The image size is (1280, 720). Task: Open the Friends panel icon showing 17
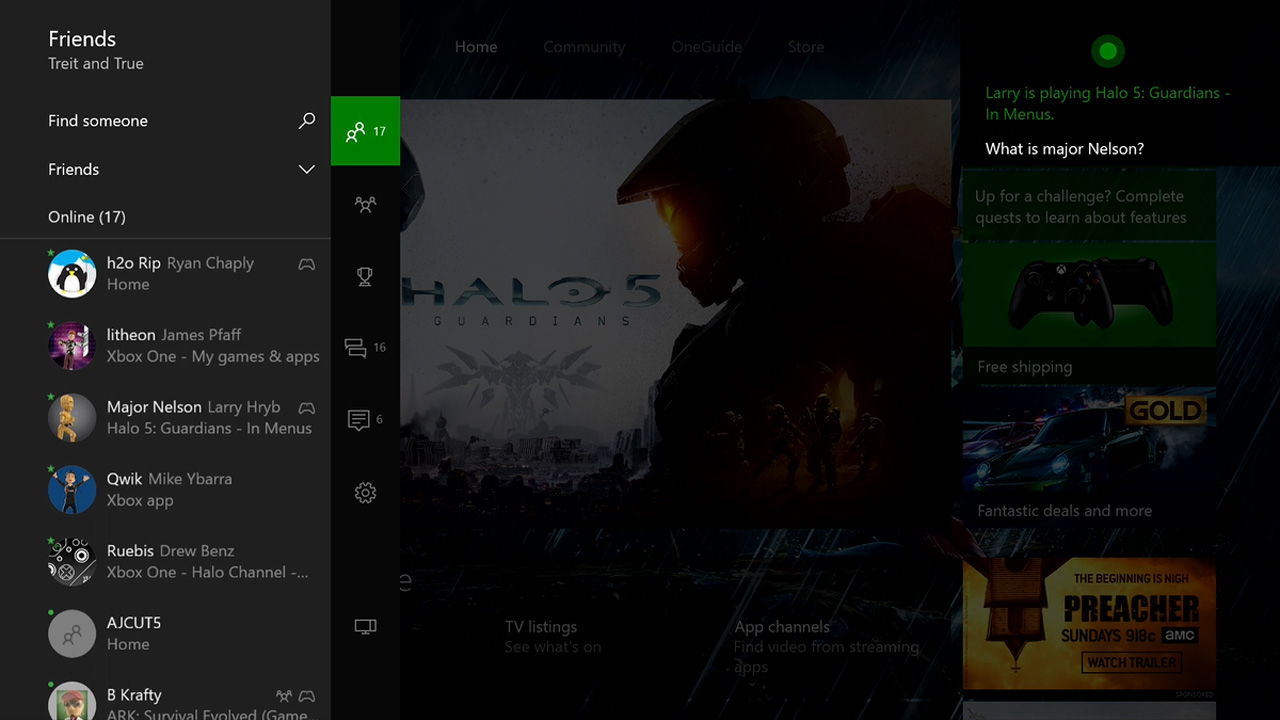click(364, 131)
